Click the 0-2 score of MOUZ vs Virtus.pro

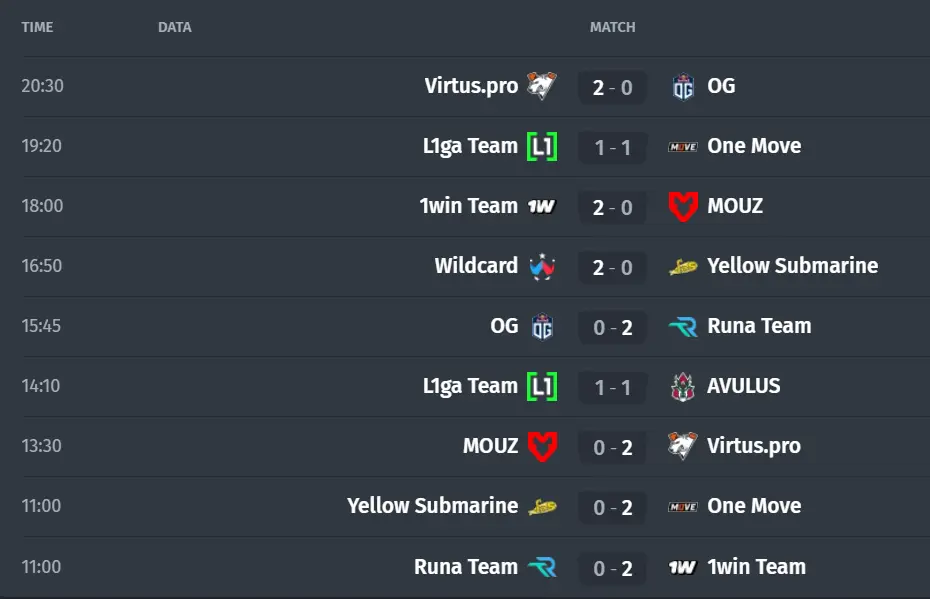(x=613, y=448)
